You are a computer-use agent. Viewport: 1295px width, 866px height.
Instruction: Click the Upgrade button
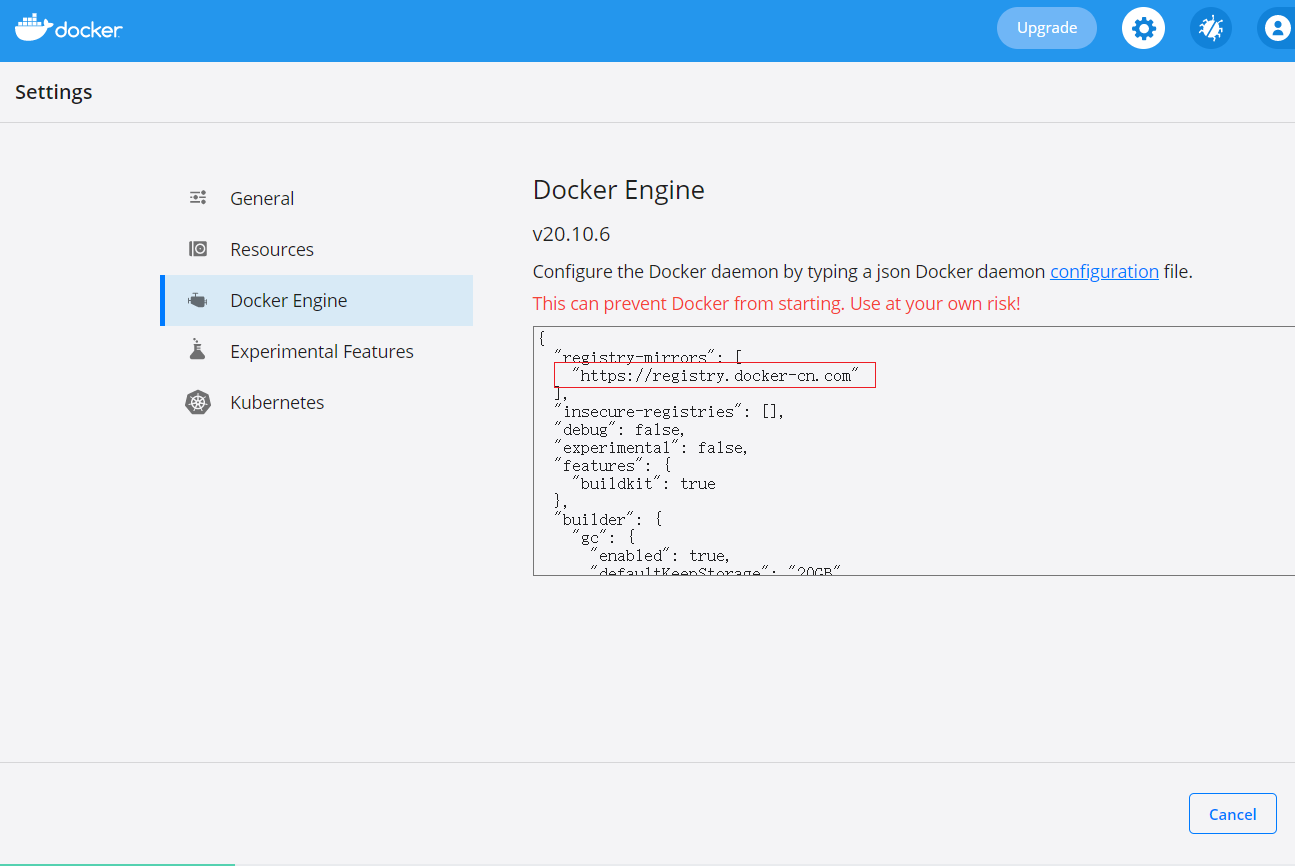coord(1047,28)
